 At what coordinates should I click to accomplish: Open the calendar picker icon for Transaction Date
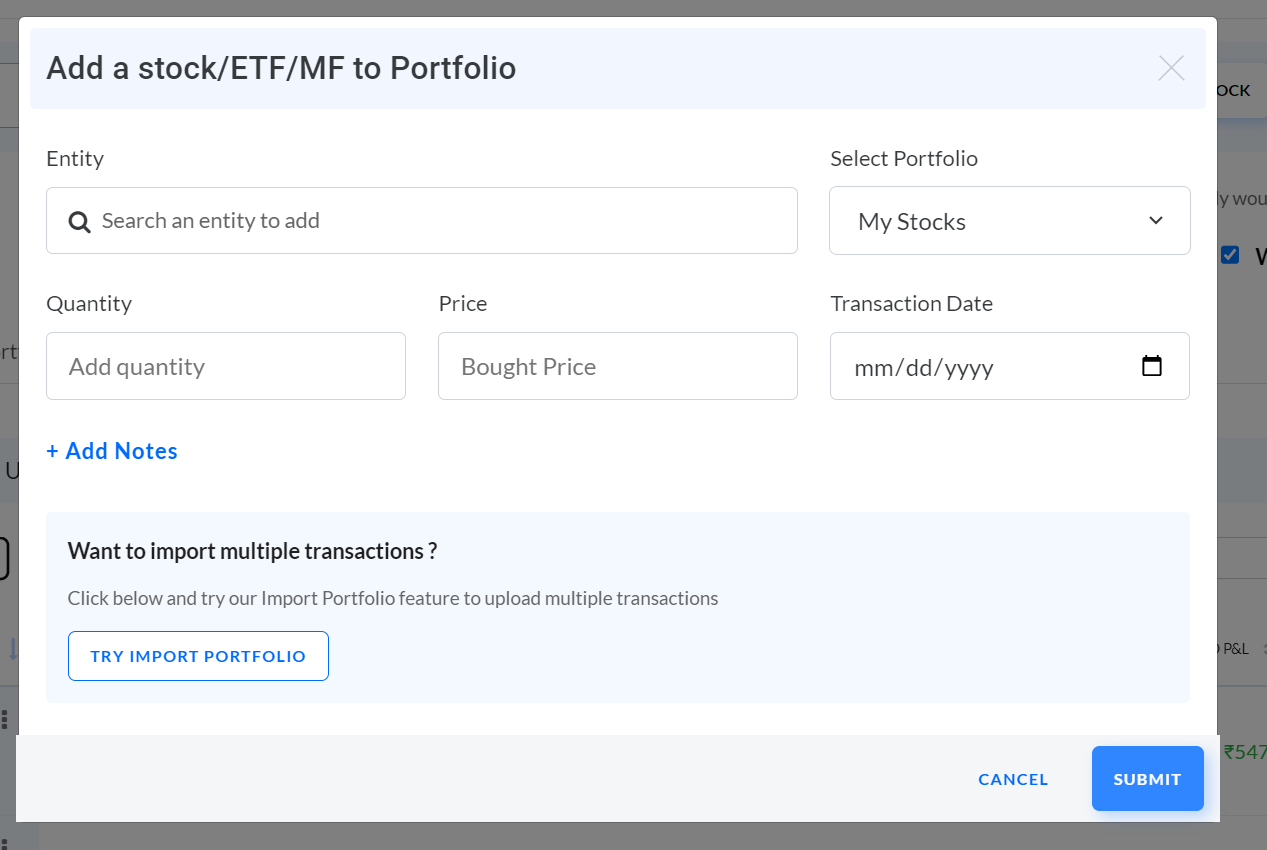coord(1152,366)
